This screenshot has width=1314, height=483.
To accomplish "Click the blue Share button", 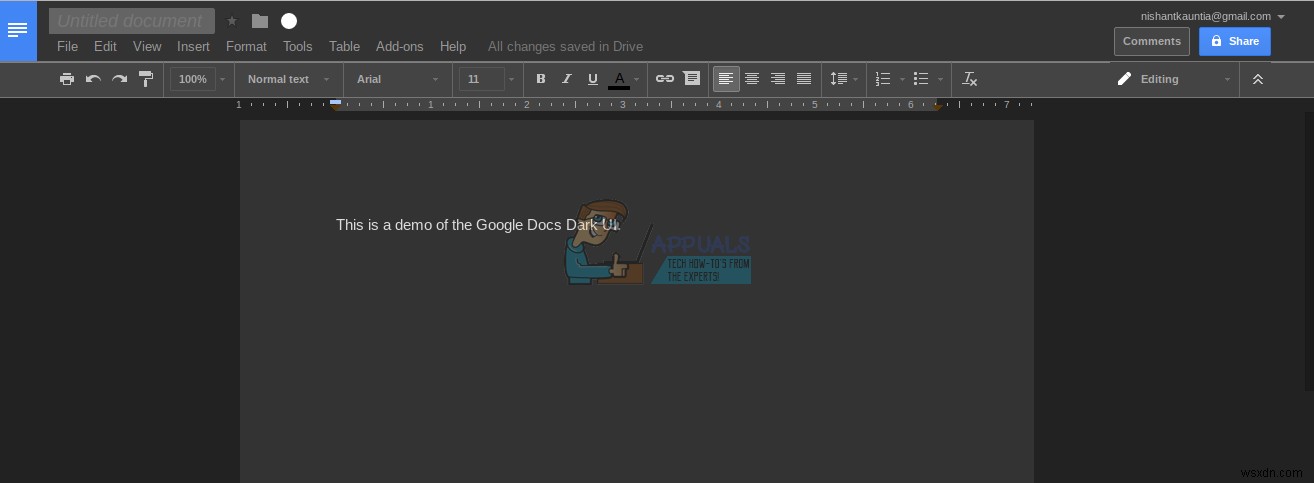I will tap(1235, 41).
